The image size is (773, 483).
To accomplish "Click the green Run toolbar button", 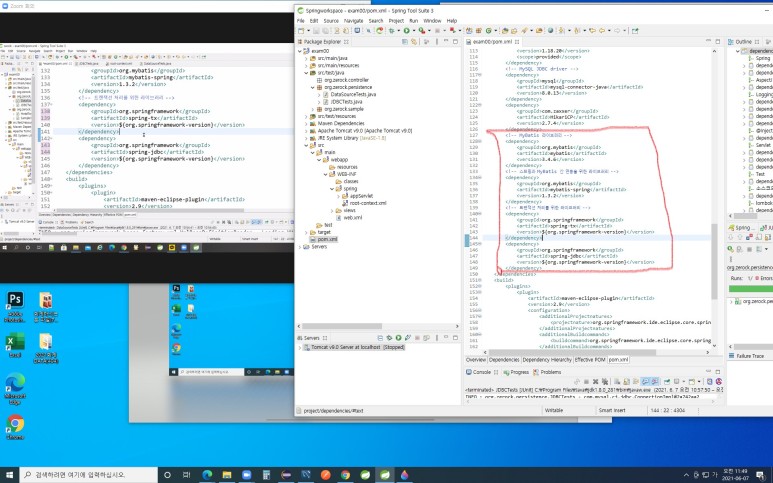I will click(x=407, y=31).
